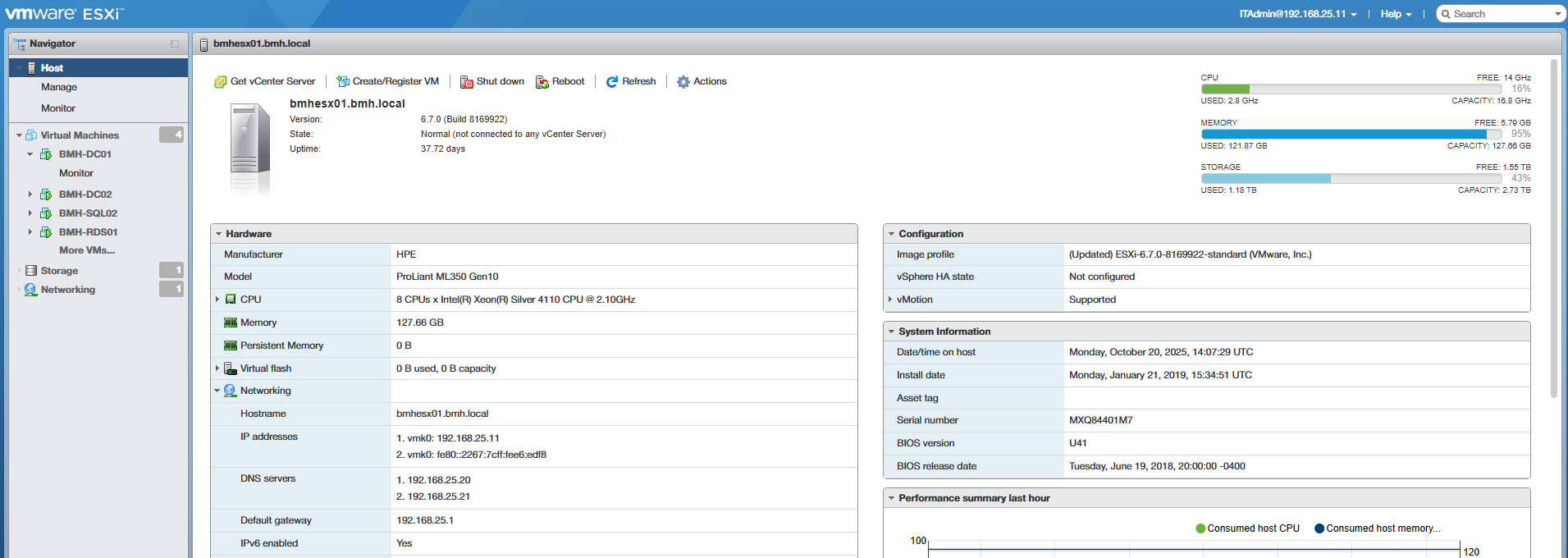Minimize the Navigator panel
Image resolution: width=1568 pixels, height=558 pixels.
[x=175, y=43]
